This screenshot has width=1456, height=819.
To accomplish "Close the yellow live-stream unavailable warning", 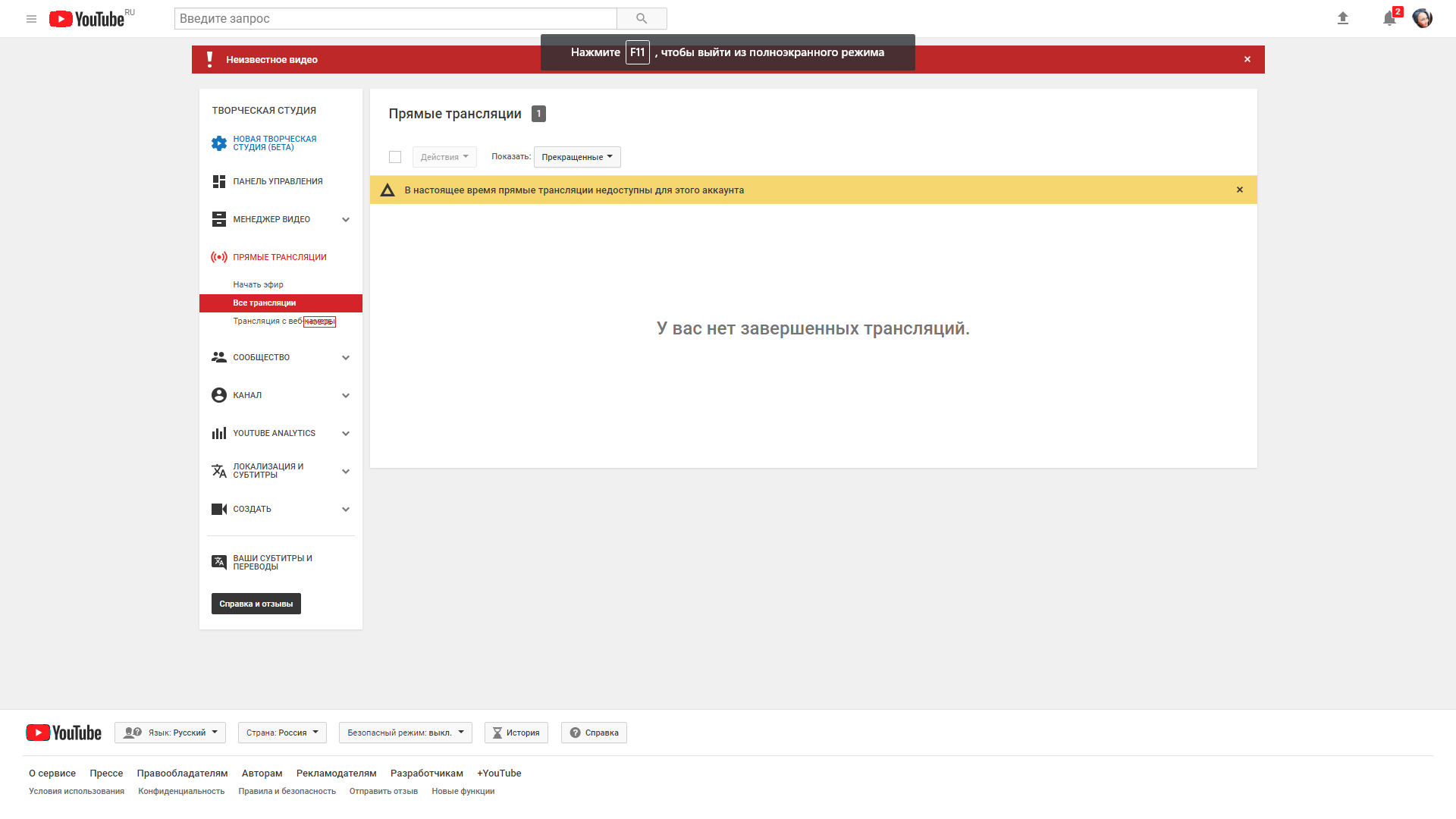I will (x=1240, y=190).
